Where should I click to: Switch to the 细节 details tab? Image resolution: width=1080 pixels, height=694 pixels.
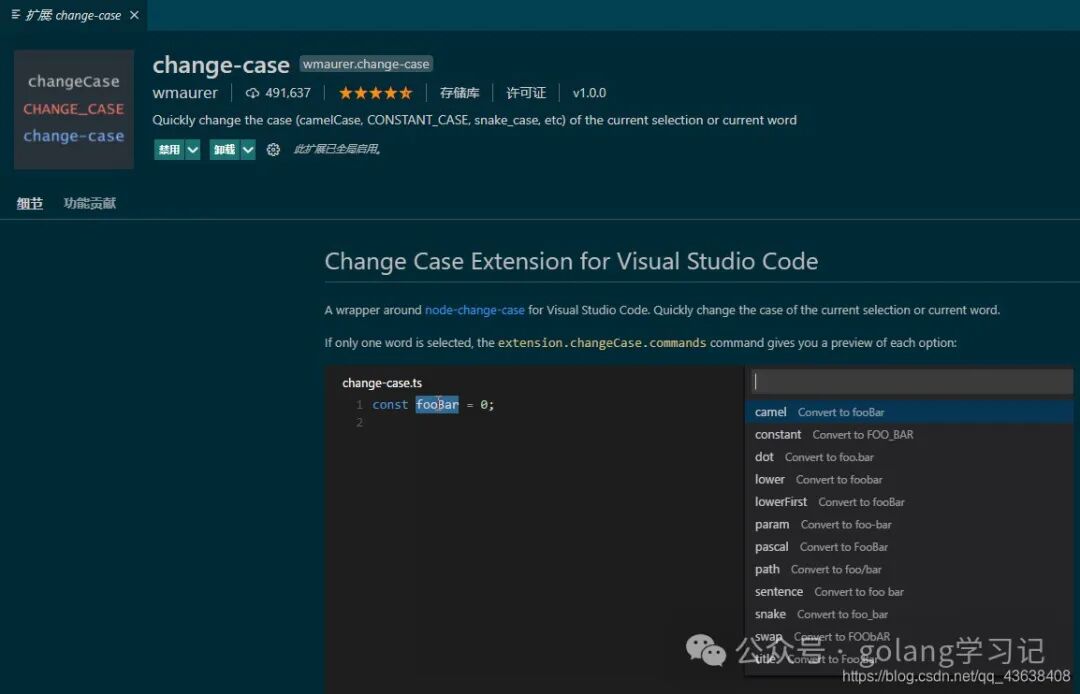[x=30, y=203]
